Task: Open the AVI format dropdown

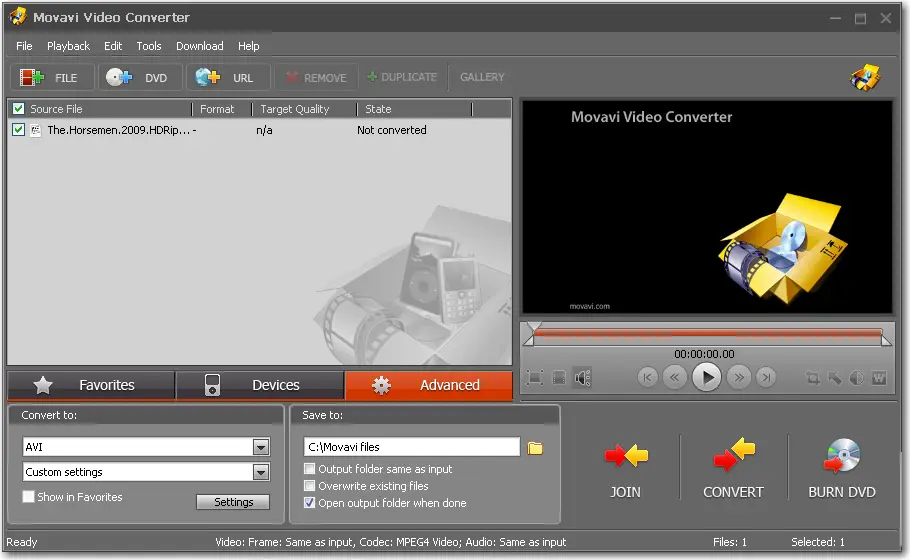Action: [x=261, y=447]
